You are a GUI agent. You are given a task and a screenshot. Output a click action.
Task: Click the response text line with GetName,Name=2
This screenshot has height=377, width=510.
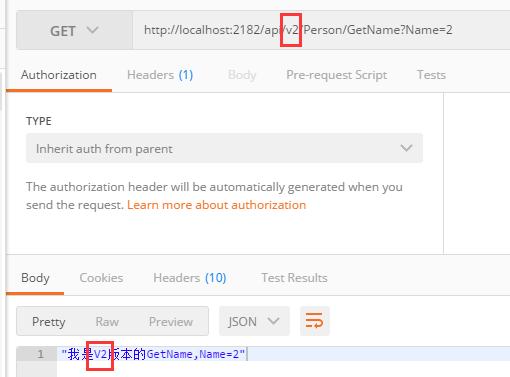(x=154, y=354)
